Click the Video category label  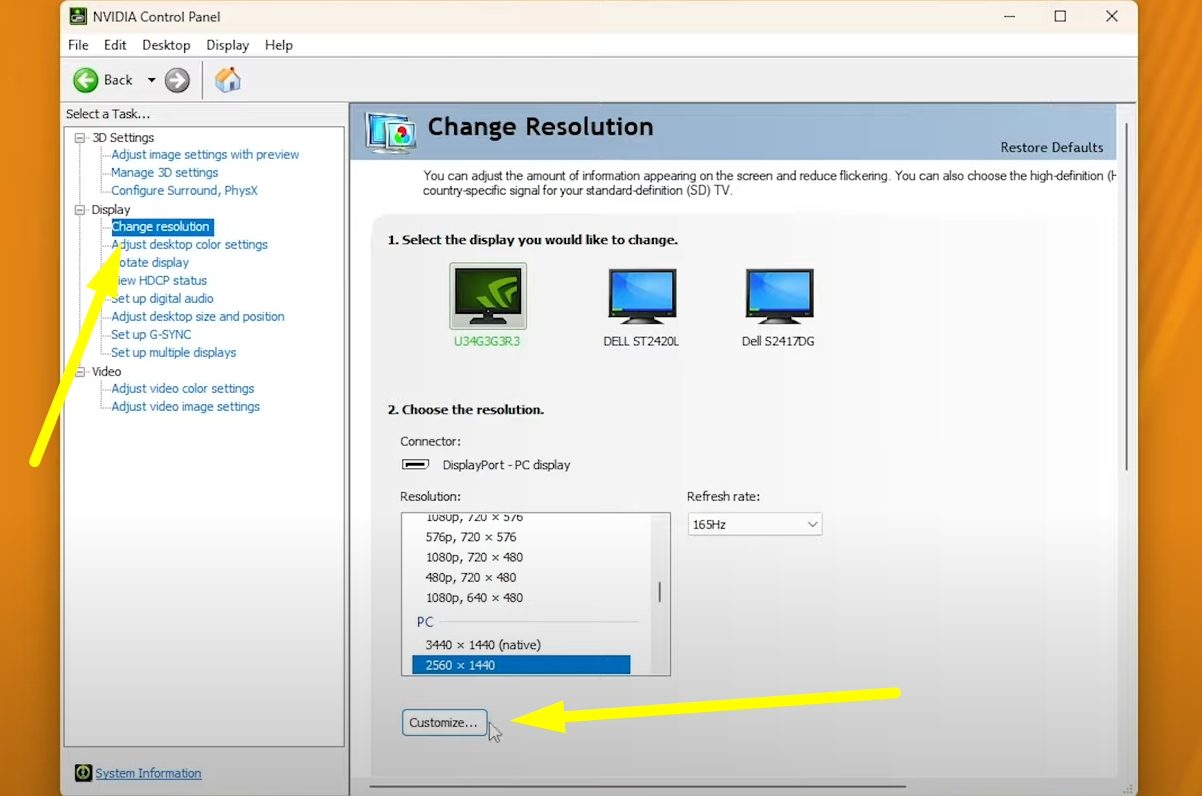pyautogui.click(x=106, y=372)
